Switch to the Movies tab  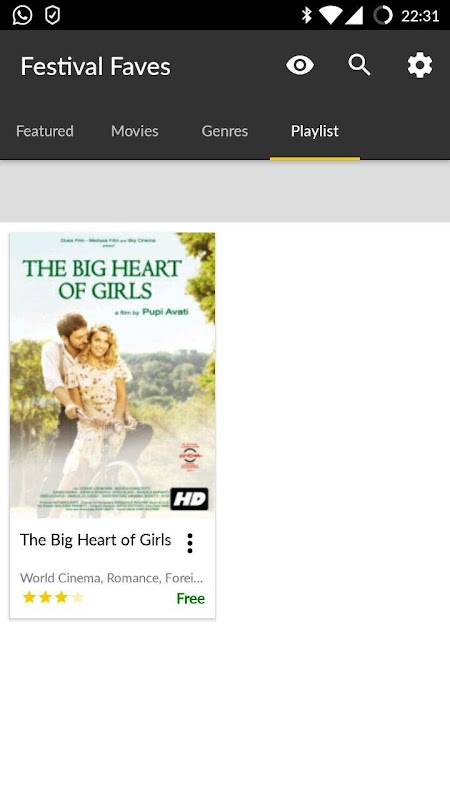135,131
